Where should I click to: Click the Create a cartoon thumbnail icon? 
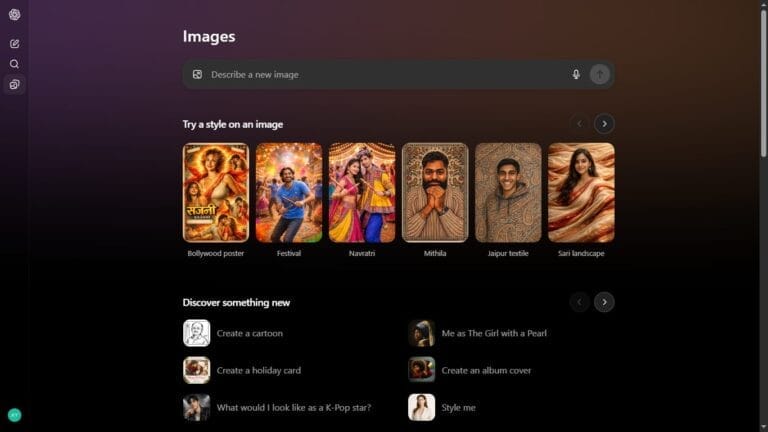pos(196,333)
